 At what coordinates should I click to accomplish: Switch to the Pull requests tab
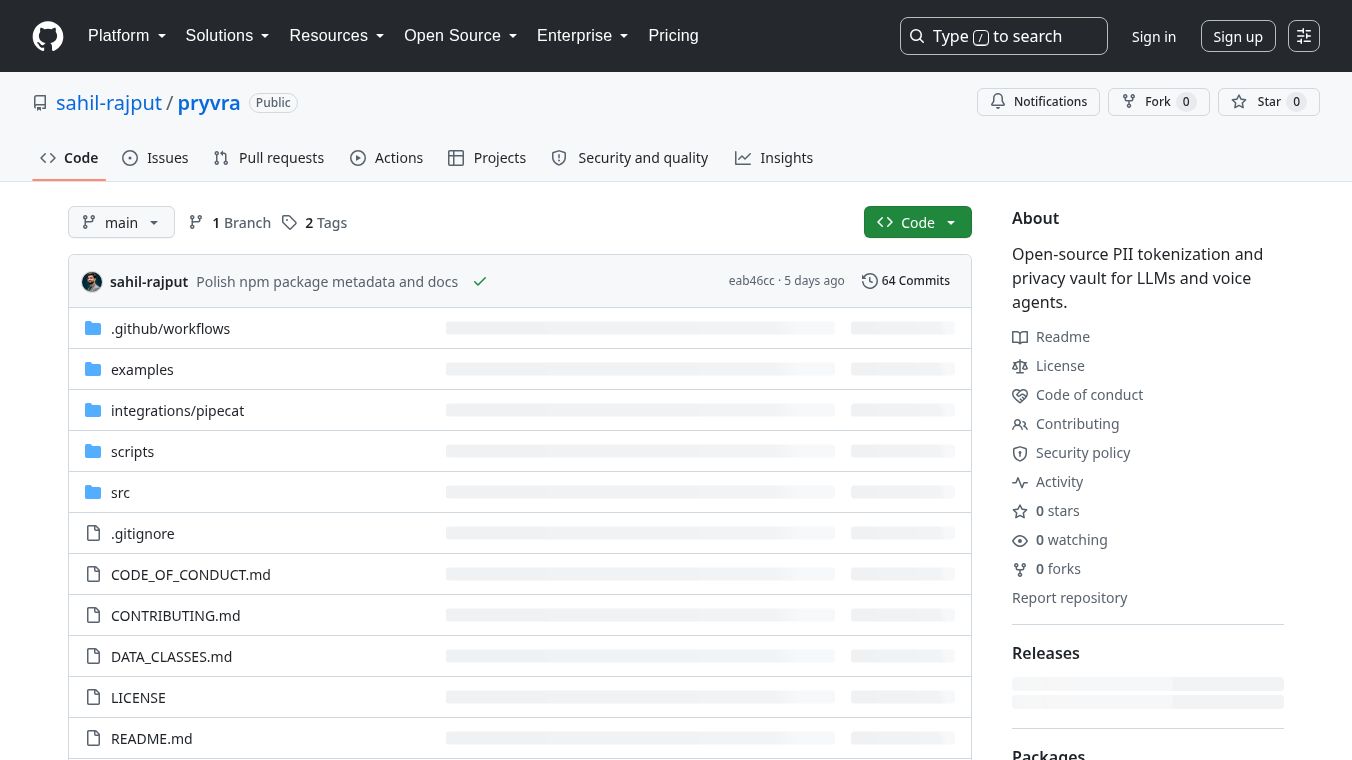269,158
